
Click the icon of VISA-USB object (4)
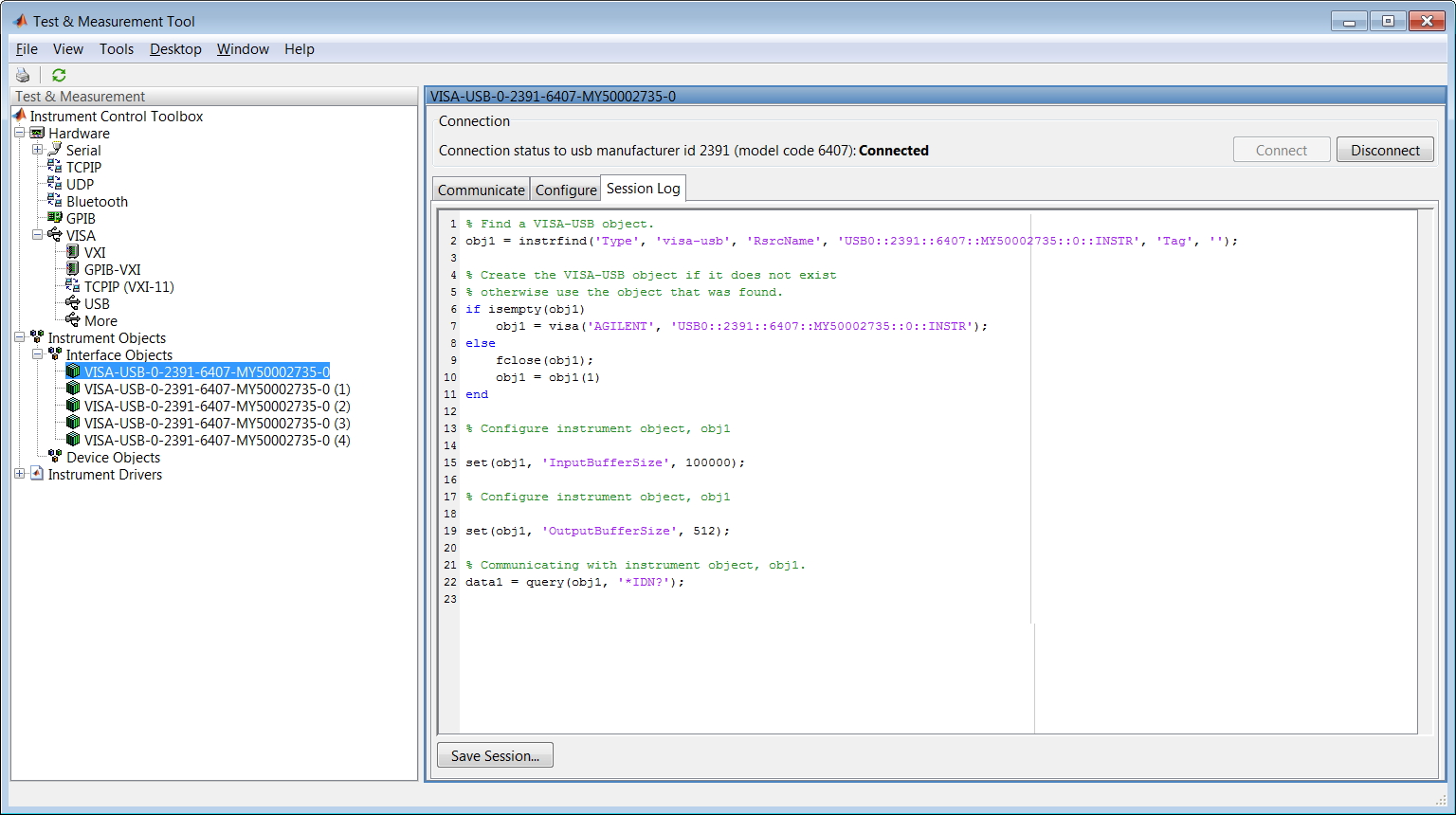pos(73,440)
